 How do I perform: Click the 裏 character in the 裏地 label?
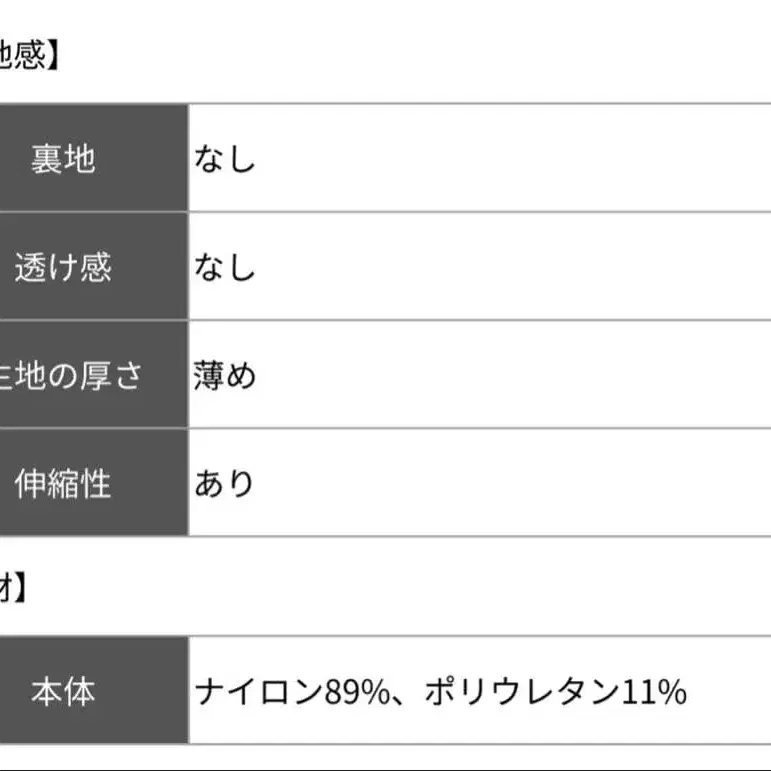[x=46, y=159]
